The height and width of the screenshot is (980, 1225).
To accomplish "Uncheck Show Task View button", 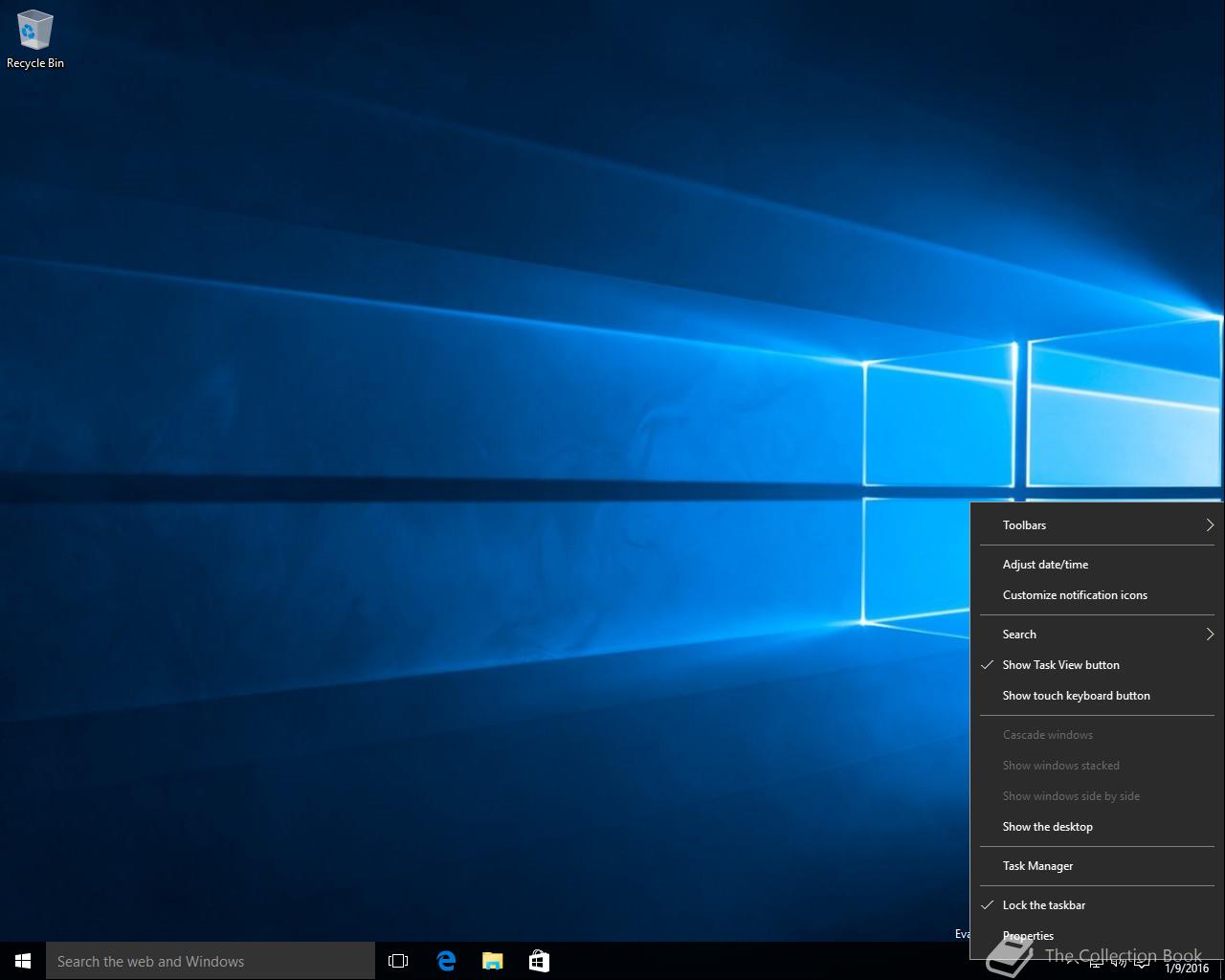I will [x=1097, y=665].
